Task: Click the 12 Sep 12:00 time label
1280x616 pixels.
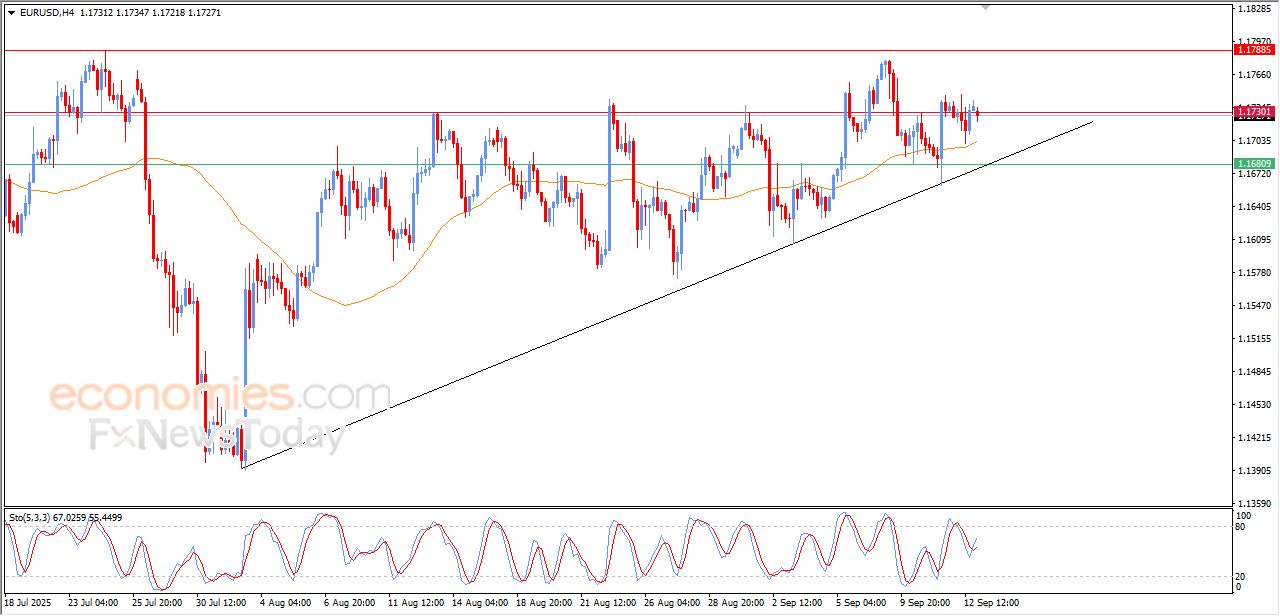Action: (992, 603)
